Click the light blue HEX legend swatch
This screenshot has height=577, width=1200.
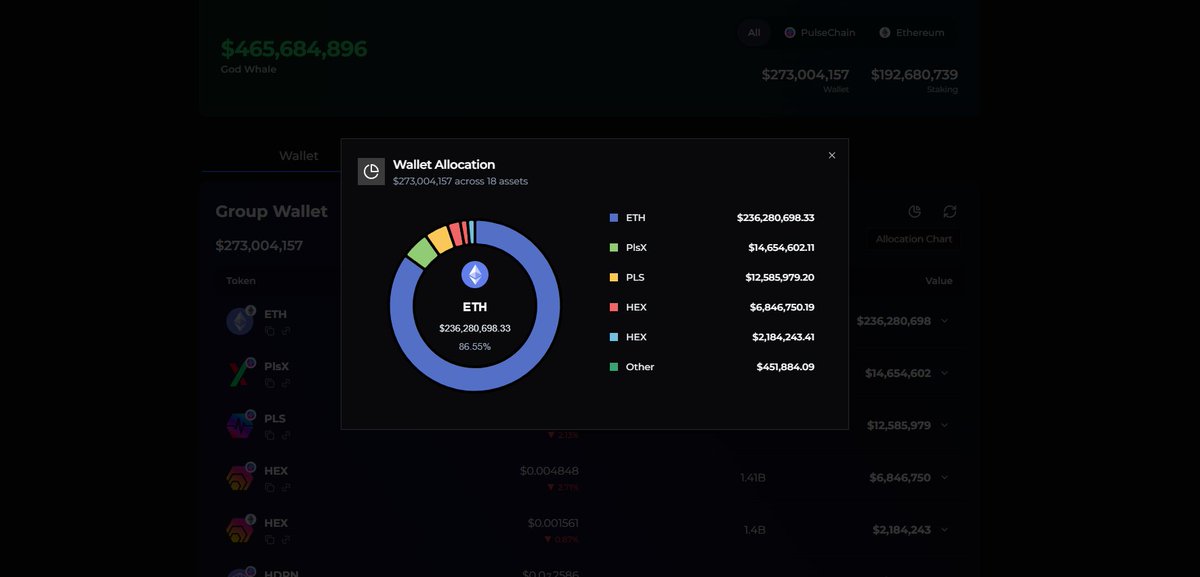point(614,337)
